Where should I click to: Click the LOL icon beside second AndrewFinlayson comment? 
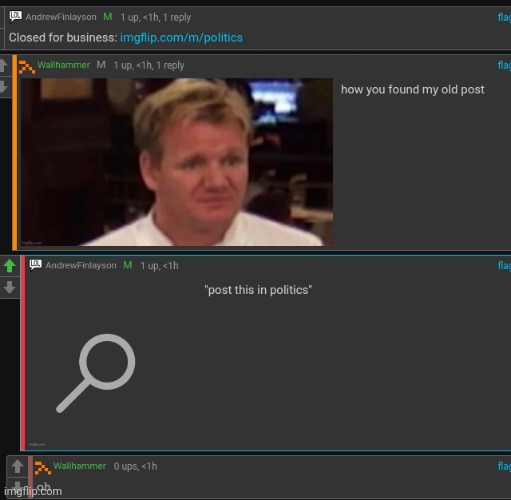pyautogui.click(x=35, y=265)
